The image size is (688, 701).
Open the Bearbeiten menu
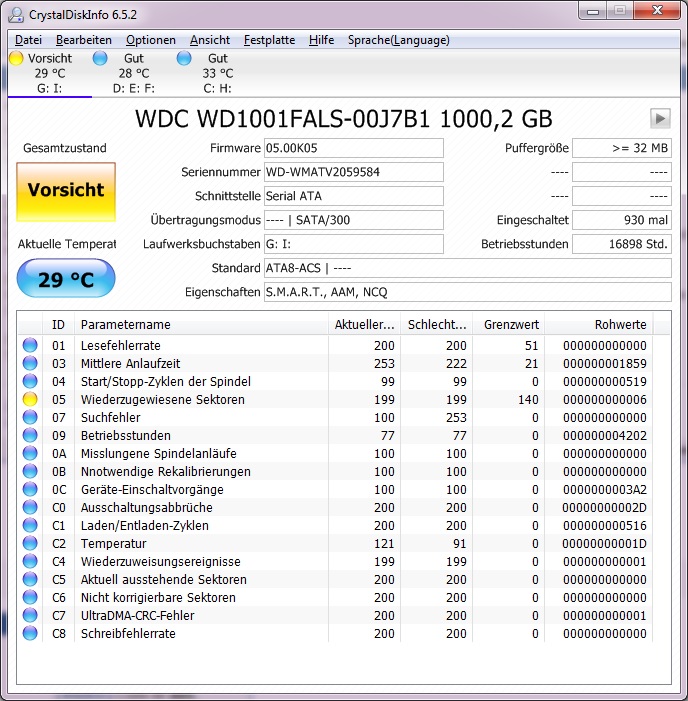tap(84, 40)
